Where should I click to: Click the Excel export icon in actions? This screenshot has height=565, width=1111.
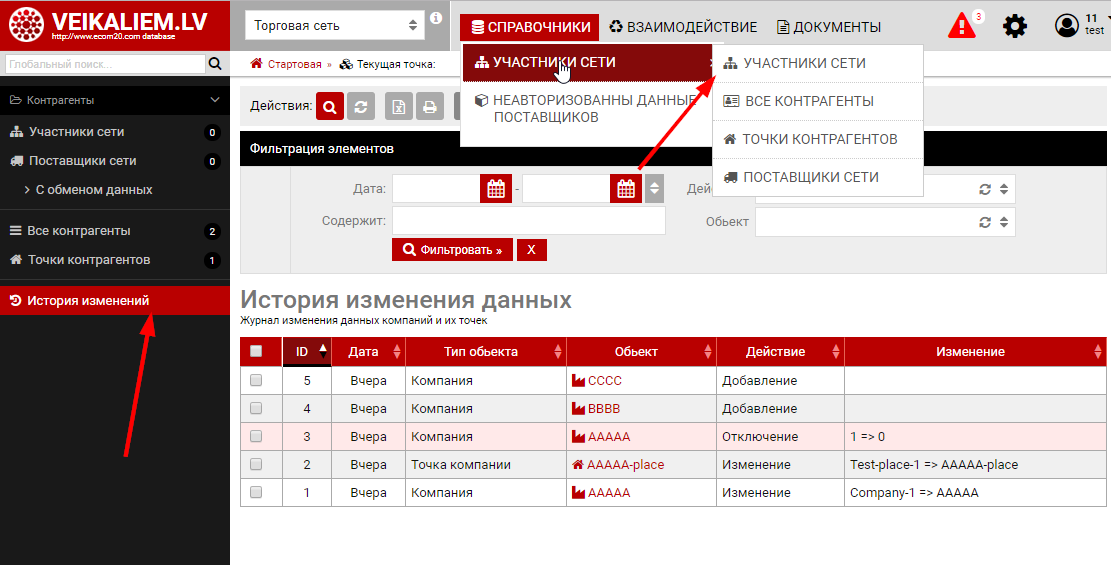pyautogui.click(x=400, y=106)
